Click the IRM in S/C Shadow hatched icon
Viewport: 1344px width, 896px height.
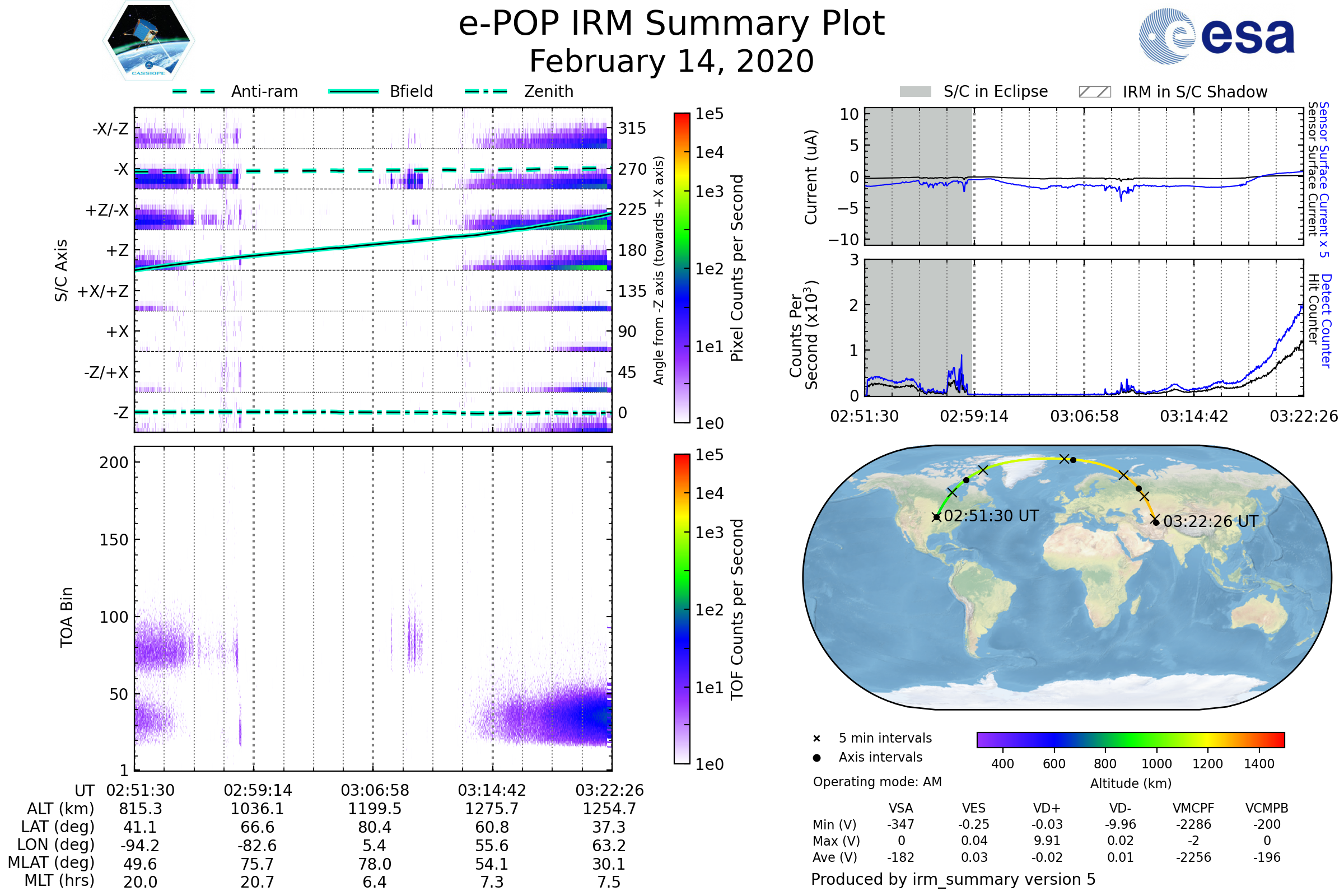(1094, 92)
